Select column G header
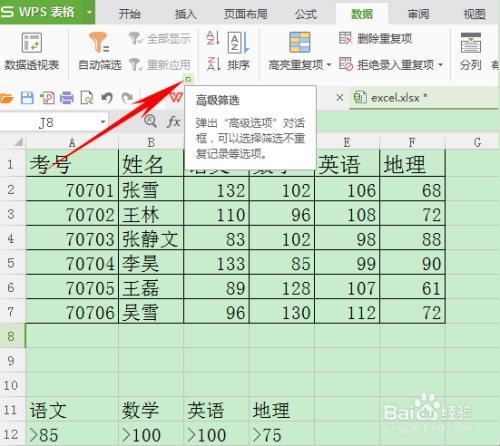The height and width of the screenshot is (446, 500). click(477, 142)
